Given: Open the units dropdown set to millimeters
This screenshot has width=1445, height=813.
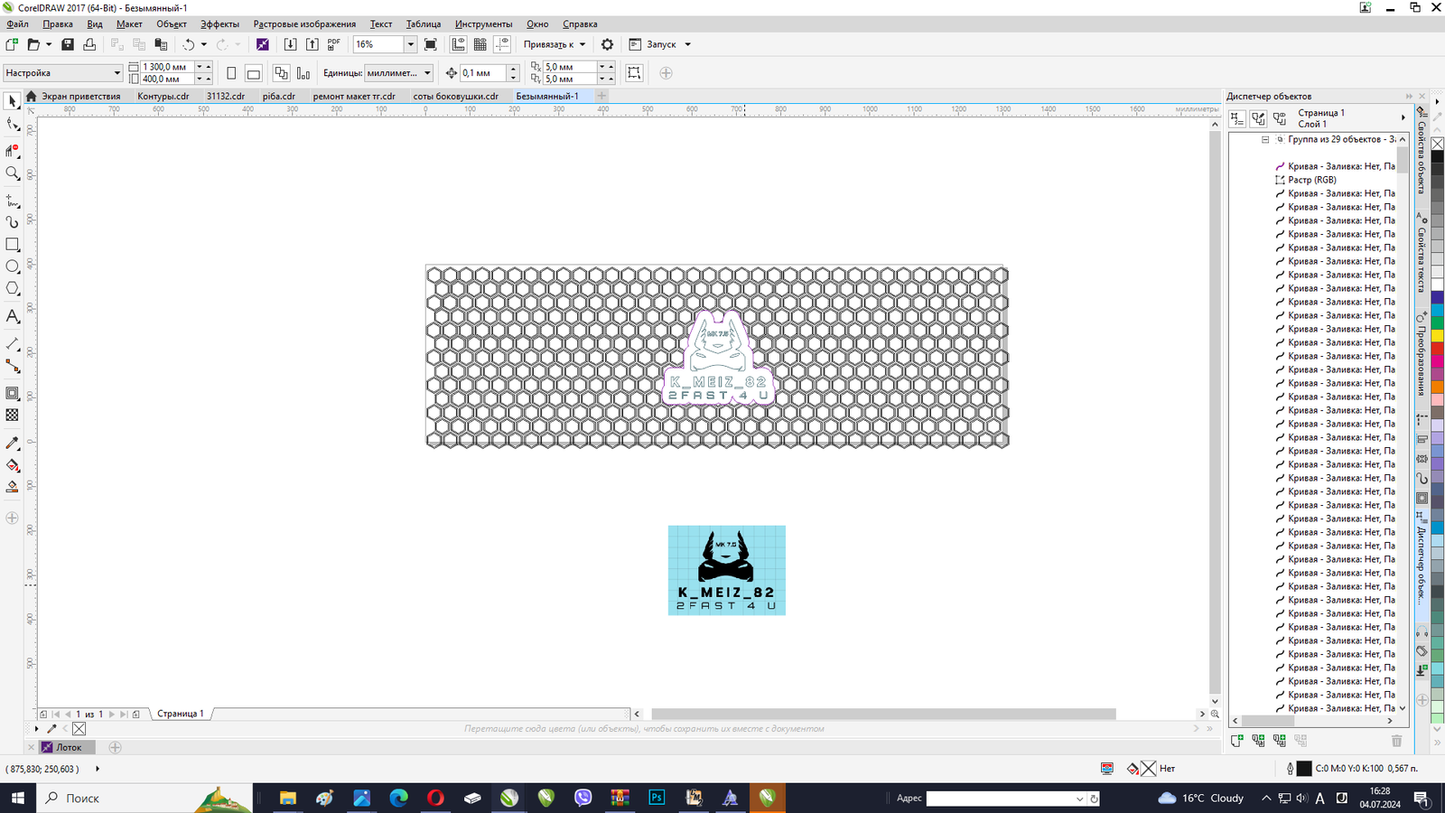Looking at the screenshot, I should click(424, 72).
